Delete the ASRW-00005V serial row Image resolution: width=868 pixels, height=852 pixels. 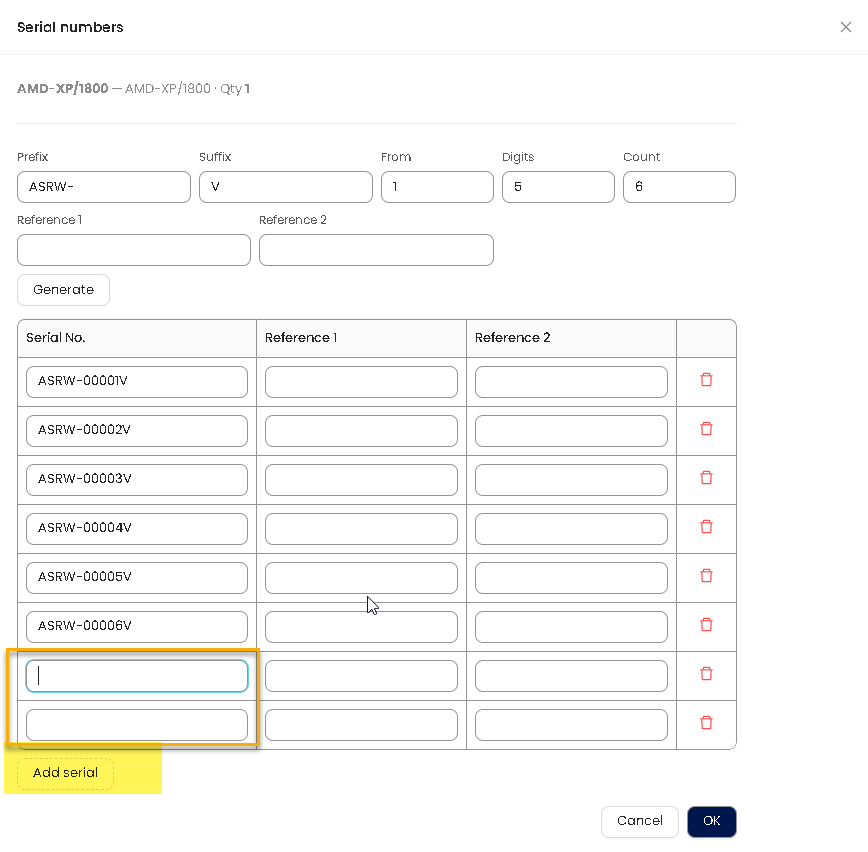click(x=706, y=576)
